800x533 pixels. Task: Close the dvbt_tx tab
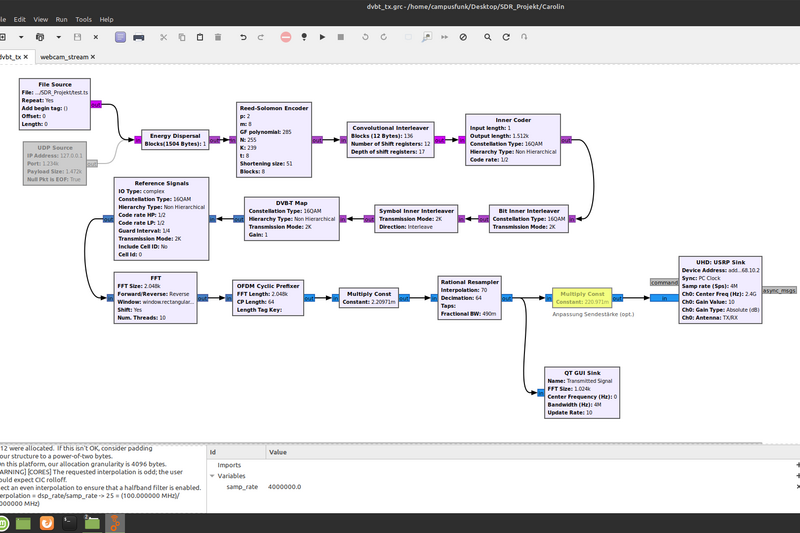tap(26, 57)
